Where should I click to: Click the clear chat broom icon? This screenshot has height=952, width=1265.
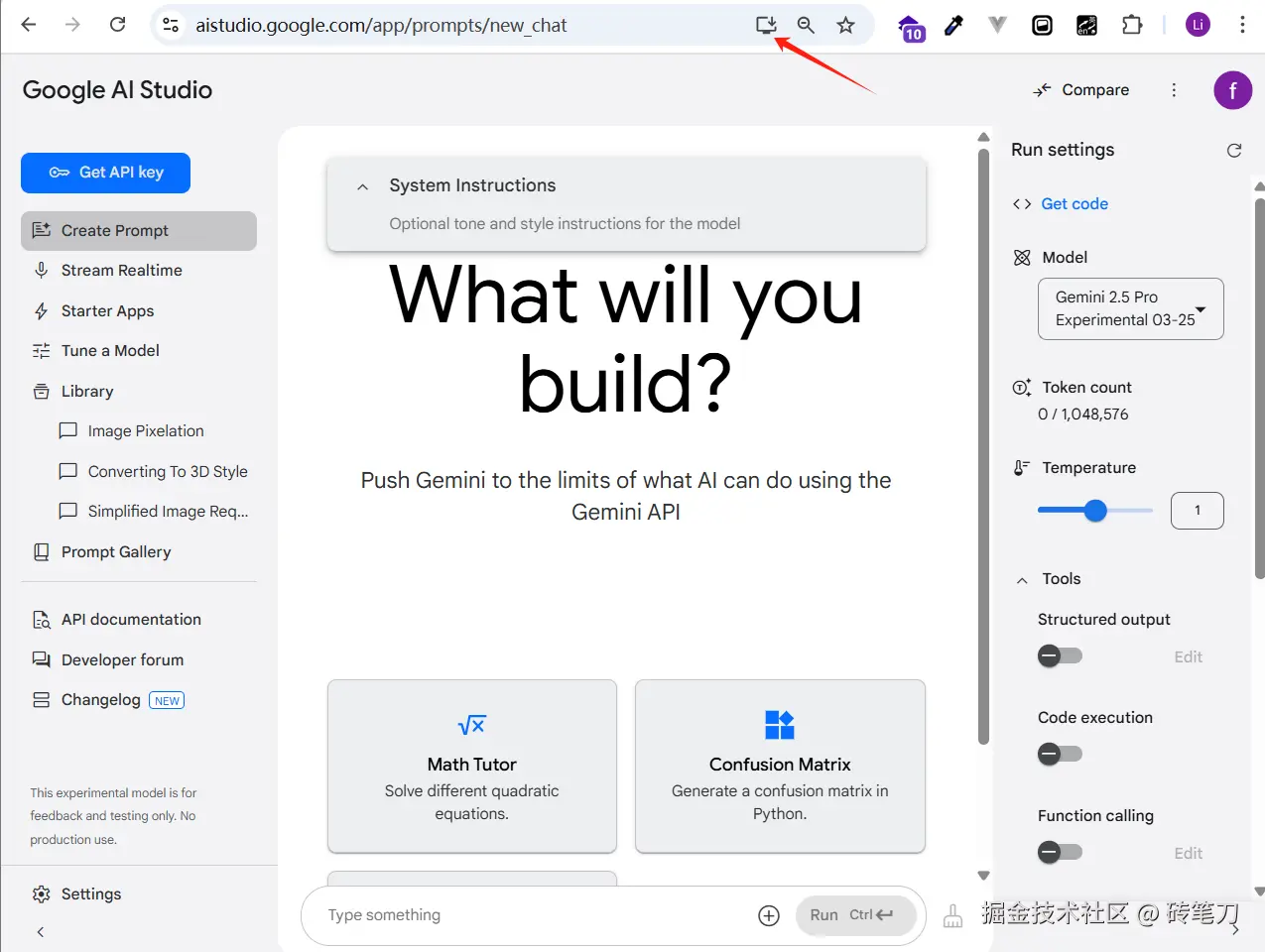point(952,915)
